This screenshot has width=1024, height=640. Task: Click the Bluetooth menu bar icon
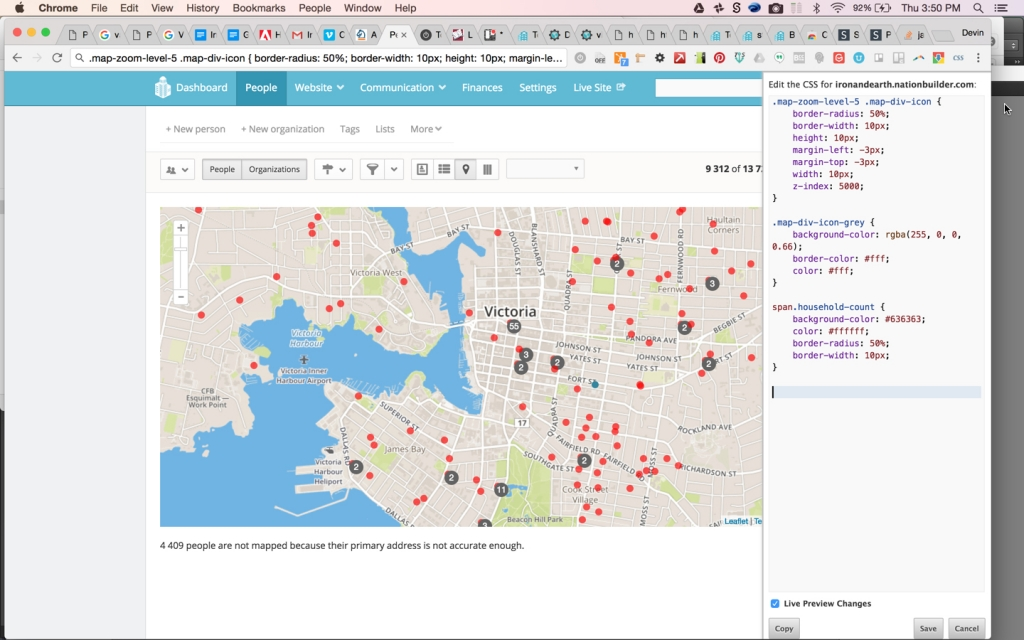click(x=816, y=8)
